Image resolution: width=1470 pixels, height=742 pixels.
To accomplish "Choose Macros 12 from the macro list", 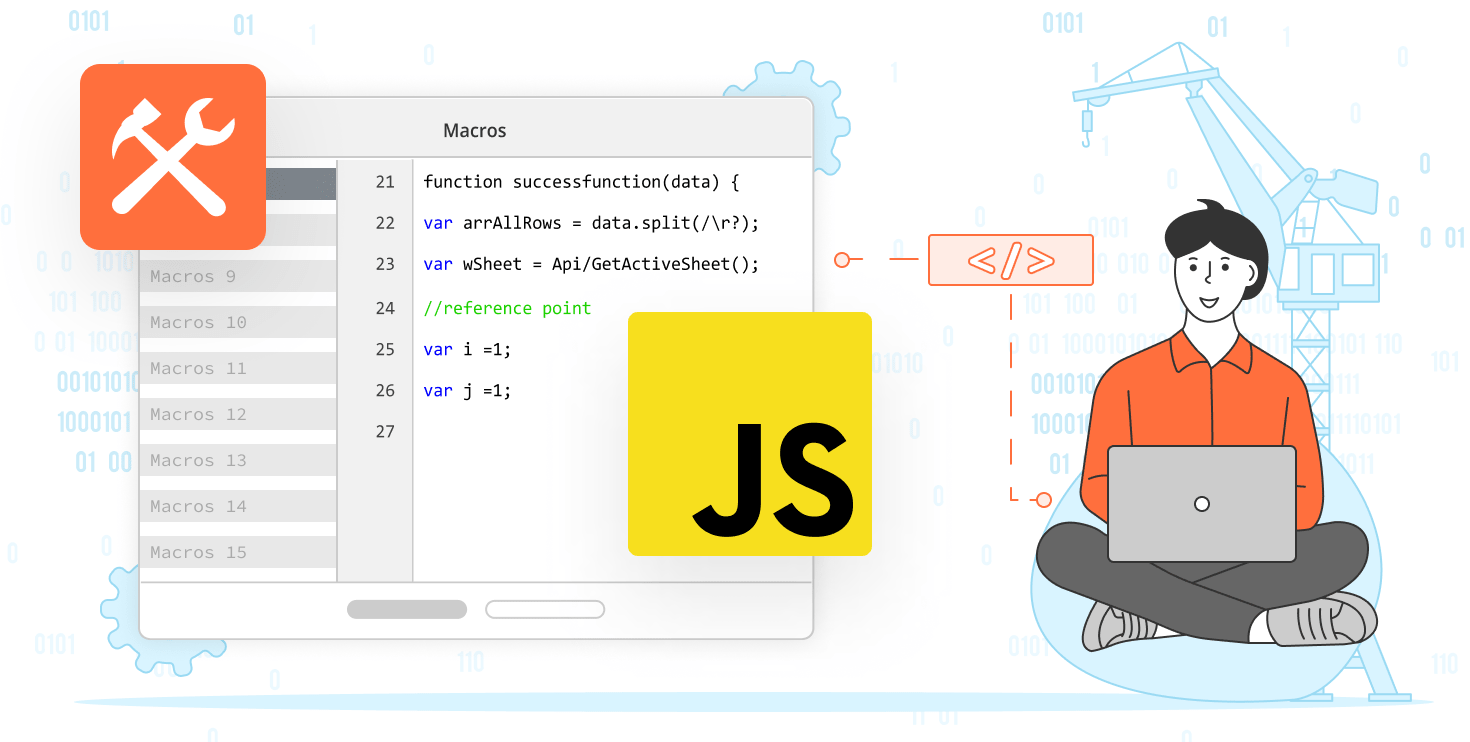I will point(237,414).
